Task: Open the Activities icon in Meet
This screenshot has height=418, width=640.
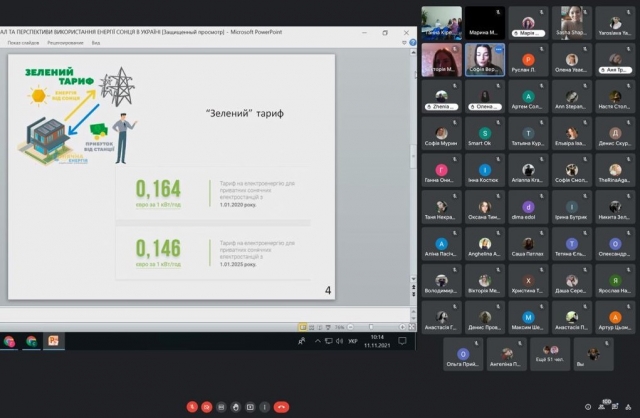Action: click(628, 407)
